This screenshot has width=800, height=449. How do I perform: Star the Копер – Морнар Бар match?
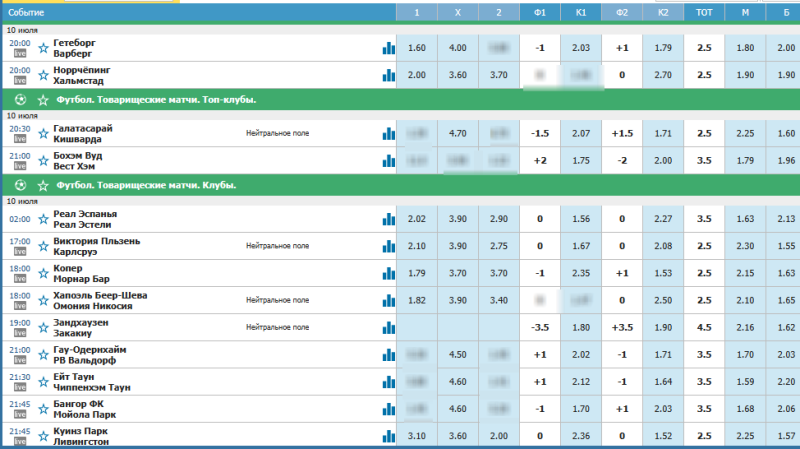[x=43, y=274]
